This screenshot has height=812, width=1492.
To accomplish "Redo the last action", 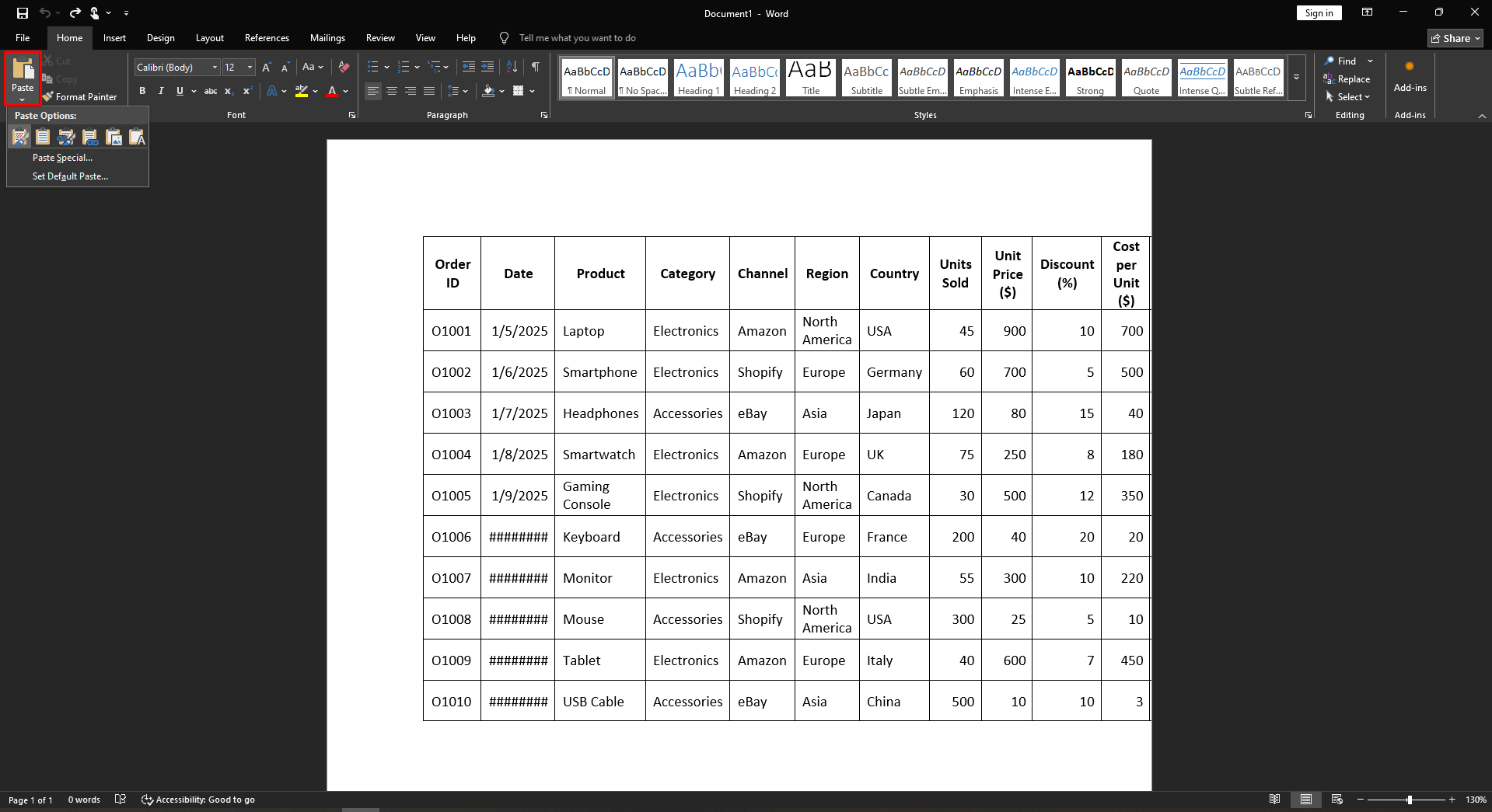I will (x=75, y=13).
